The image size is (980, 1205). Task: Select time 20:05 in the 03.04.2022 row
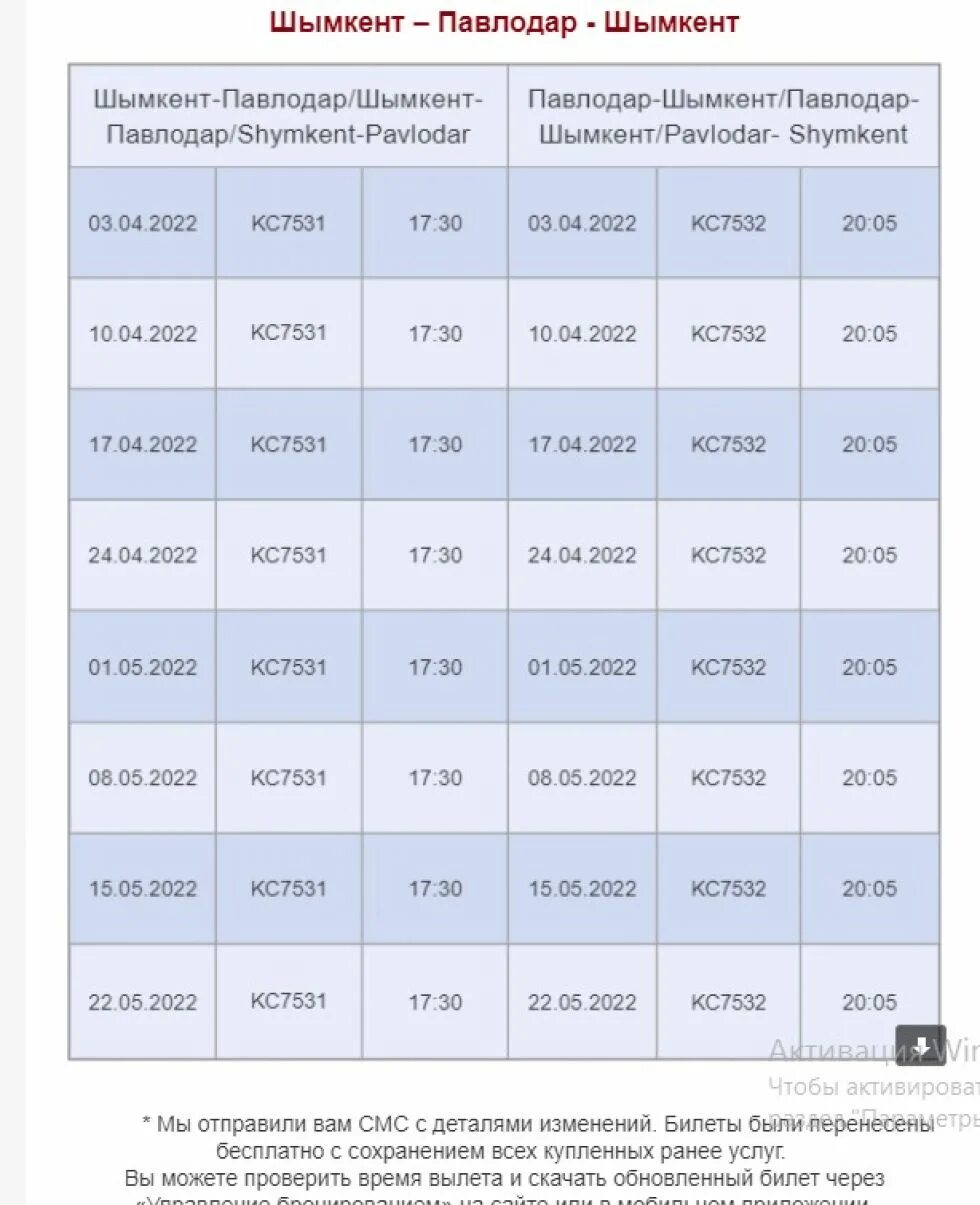(x=870, y=222)
